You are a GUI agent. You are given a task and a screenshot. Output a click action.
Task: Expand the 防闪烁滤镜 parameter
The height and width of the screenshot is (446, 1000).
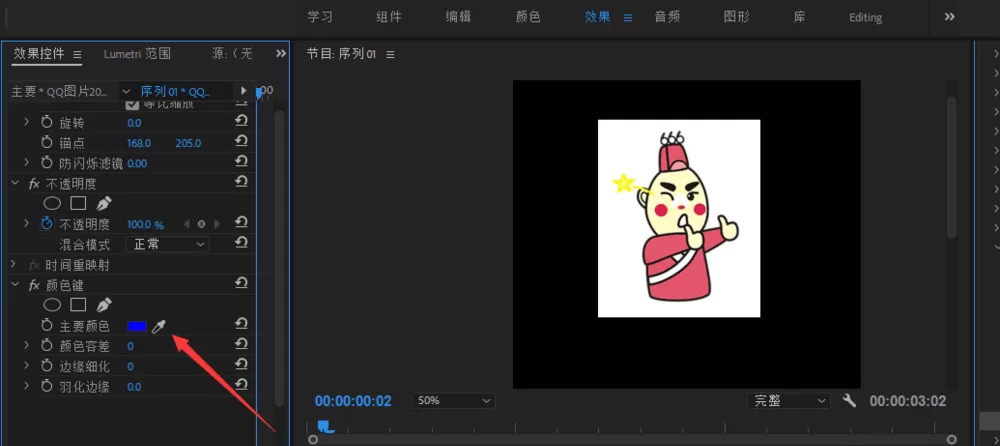click(x=26, y=162)
